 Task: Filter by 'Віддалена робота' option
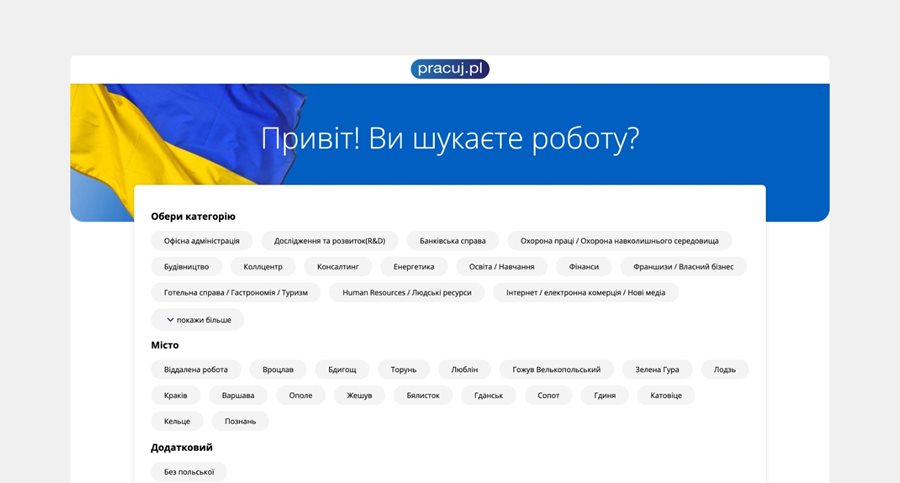(x=196, y=369)
